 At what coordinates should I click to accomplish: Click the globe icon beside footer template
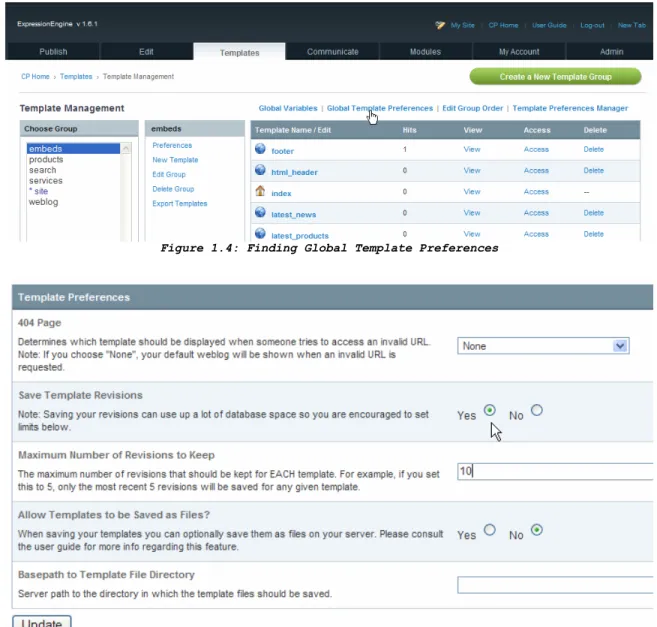(260, 149)
